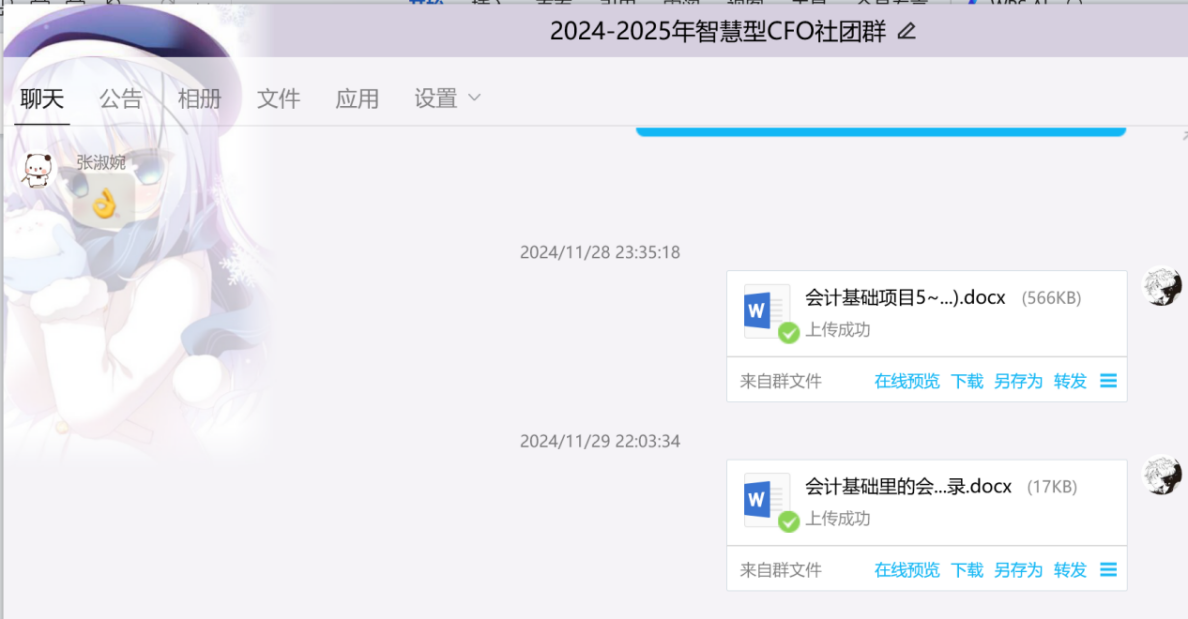The image size is (1188, 619).
Task: Expand the 设置 dropdown
Action: click(447, 99)
